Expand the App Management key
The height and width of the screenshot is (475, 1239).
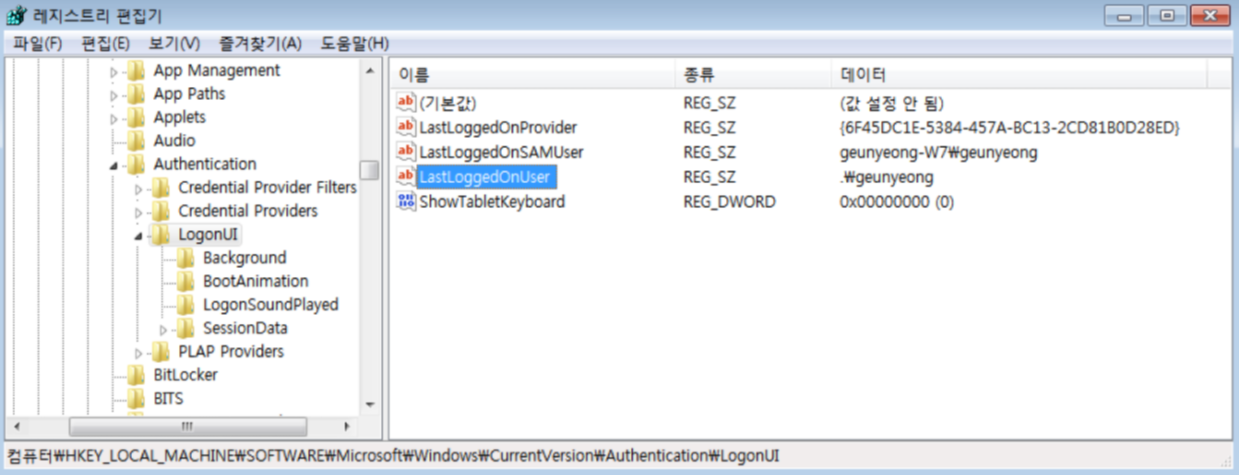coord(113,71)
